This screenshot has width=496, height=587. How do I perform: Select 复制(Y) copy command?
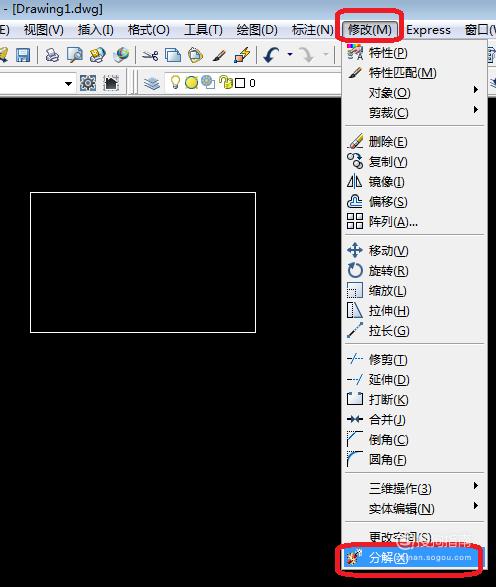coord(414,162)
